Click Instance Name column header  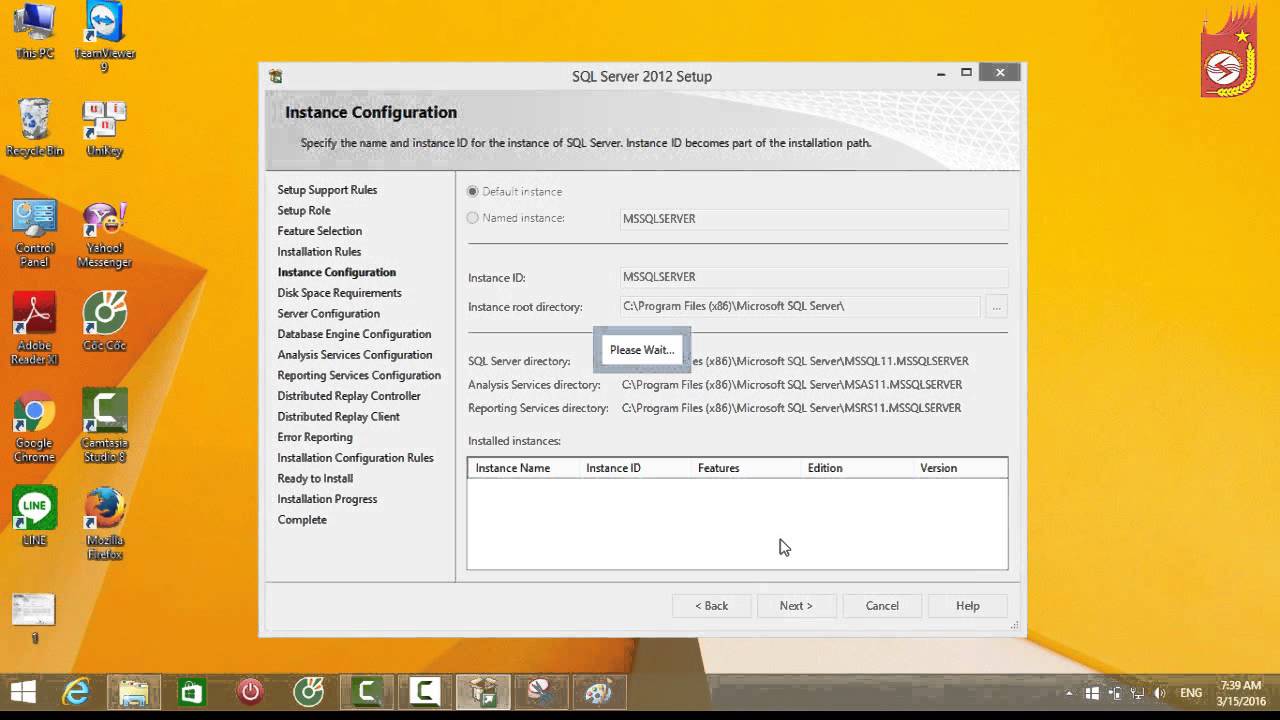coord(523,468)
